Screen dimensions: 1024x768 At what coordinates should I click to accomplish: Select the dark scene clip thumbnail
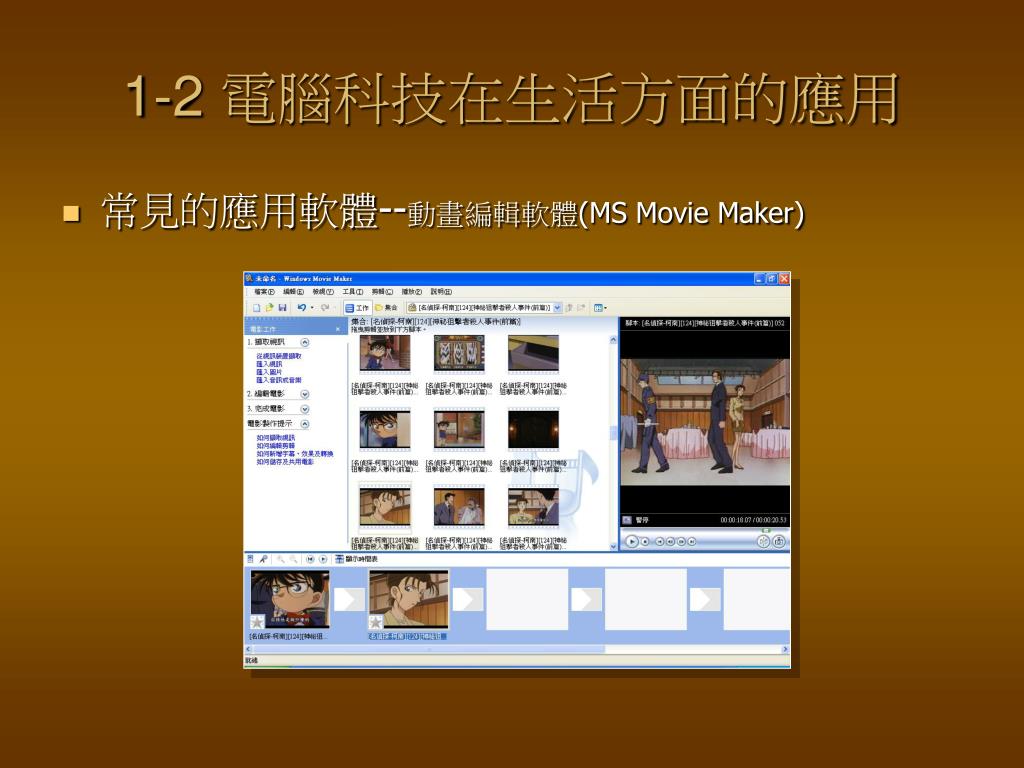pyautogui.click(x=534, y=429)
